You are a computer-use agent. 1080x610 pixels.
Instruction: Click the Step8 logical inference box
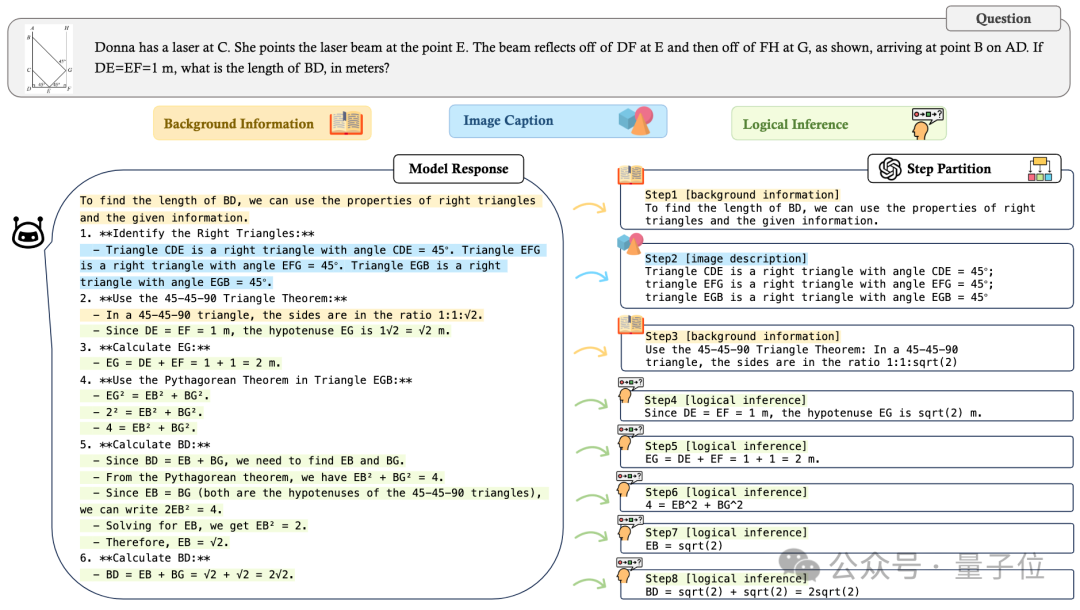(846, 585)
